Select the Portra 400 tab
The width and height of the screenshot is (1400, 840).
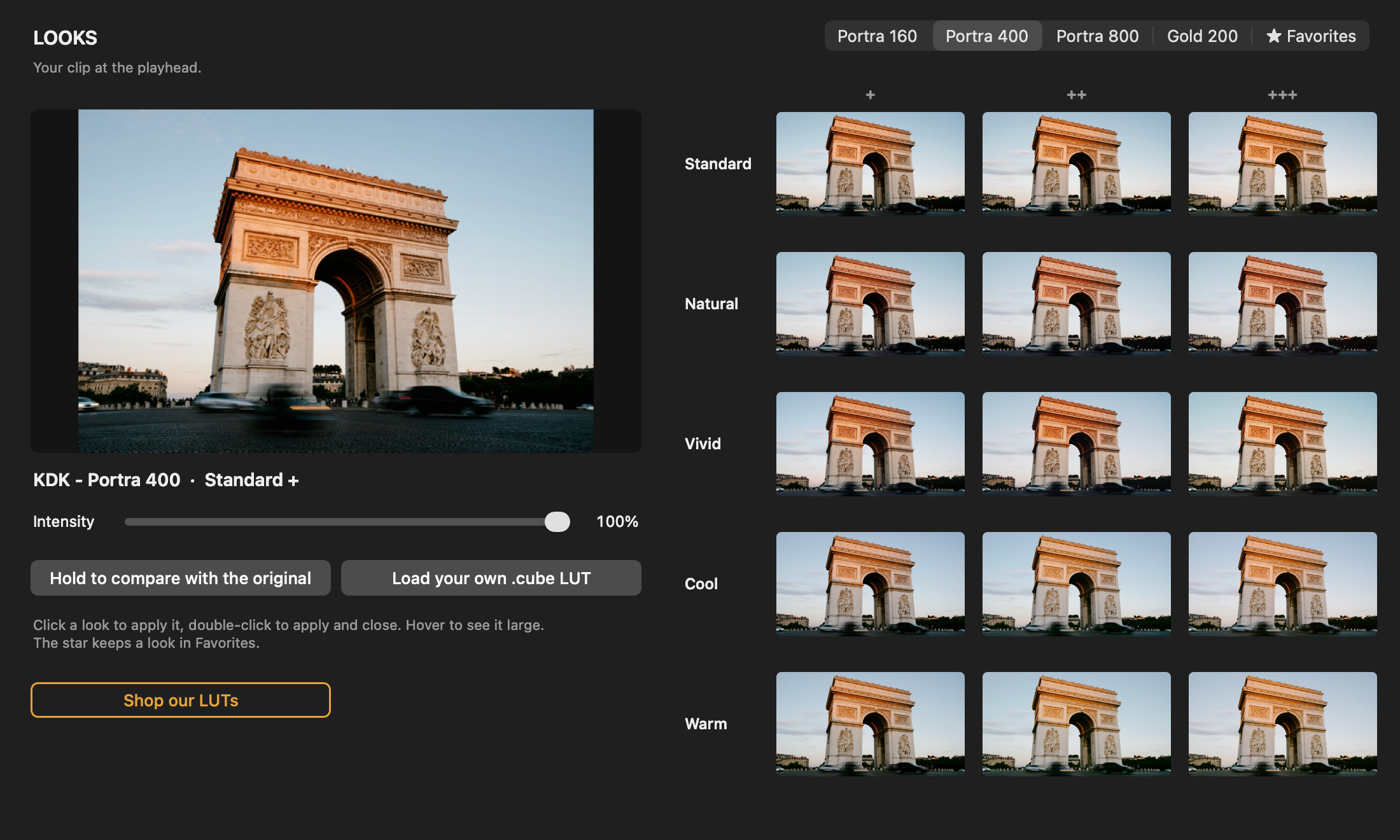pos(987,36)
